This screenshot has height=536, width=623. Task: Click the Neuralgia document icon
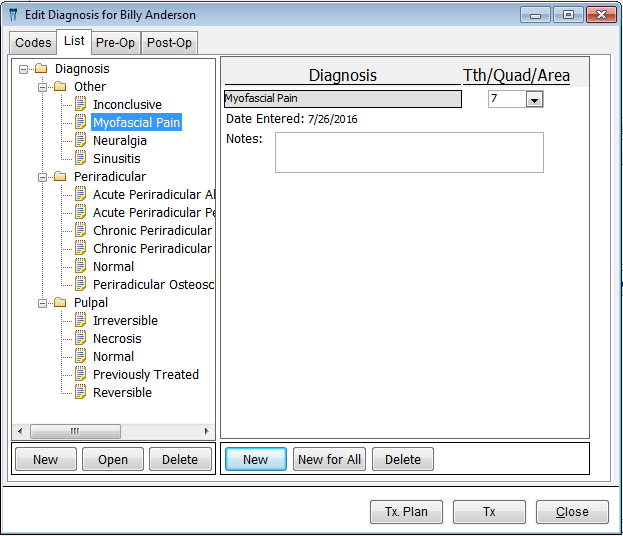(81, 141)
